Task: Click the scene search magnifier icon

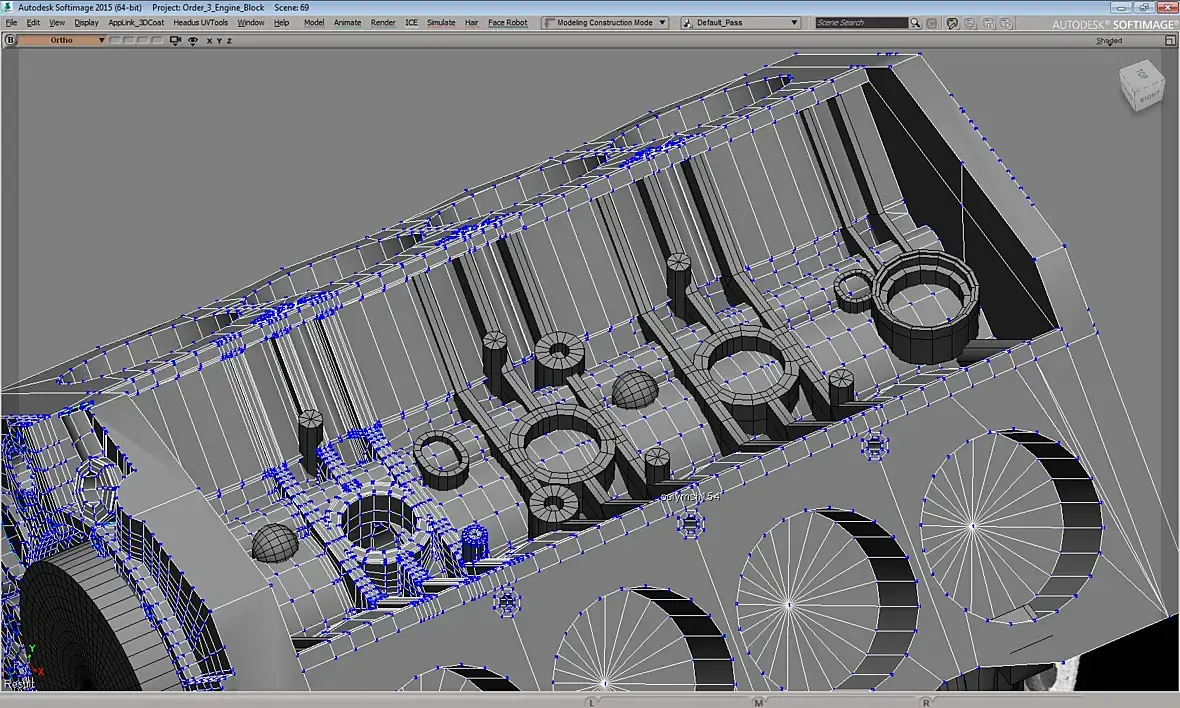Action: click(916, 22)
